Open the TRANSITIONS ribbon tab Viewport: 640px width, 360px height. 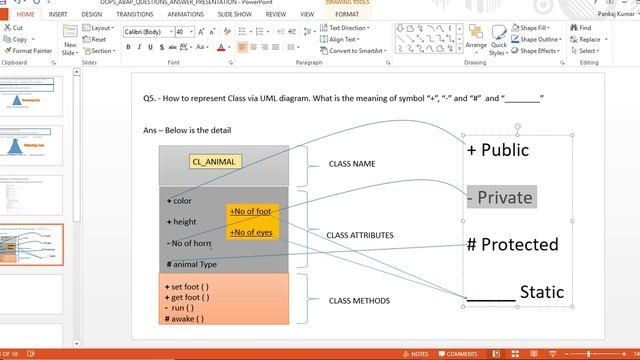(x=135, y=14)
